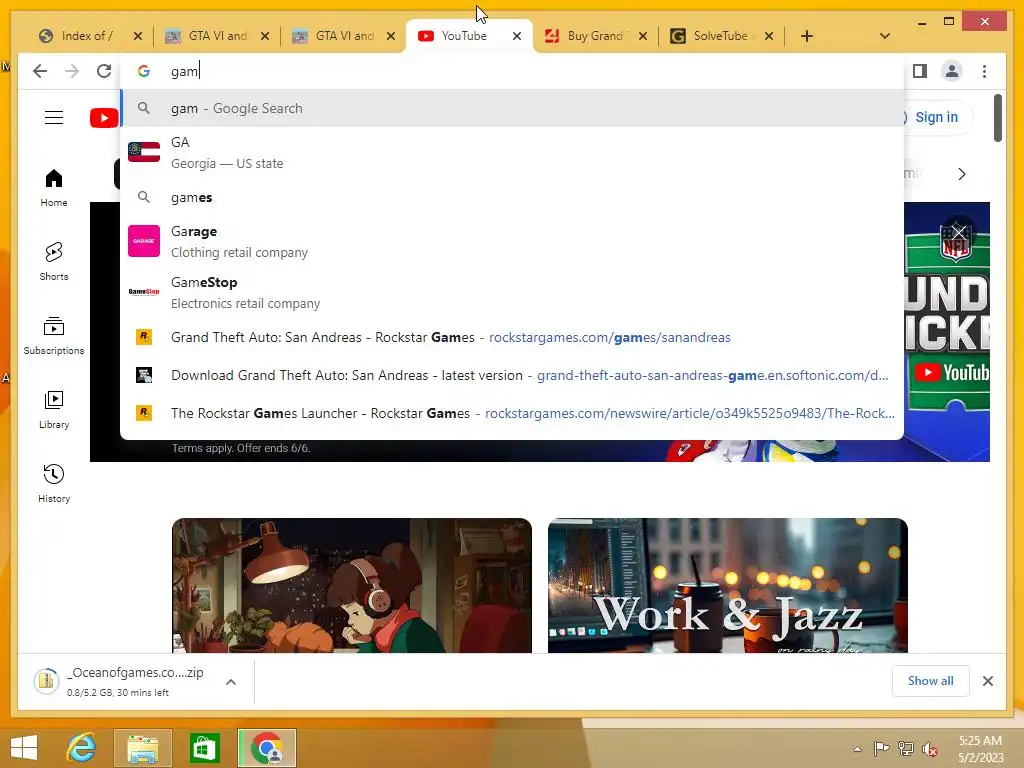Open Shorts in YouTube sidebar
This screenshot has width=1024, height=768.
click(54, 262)
